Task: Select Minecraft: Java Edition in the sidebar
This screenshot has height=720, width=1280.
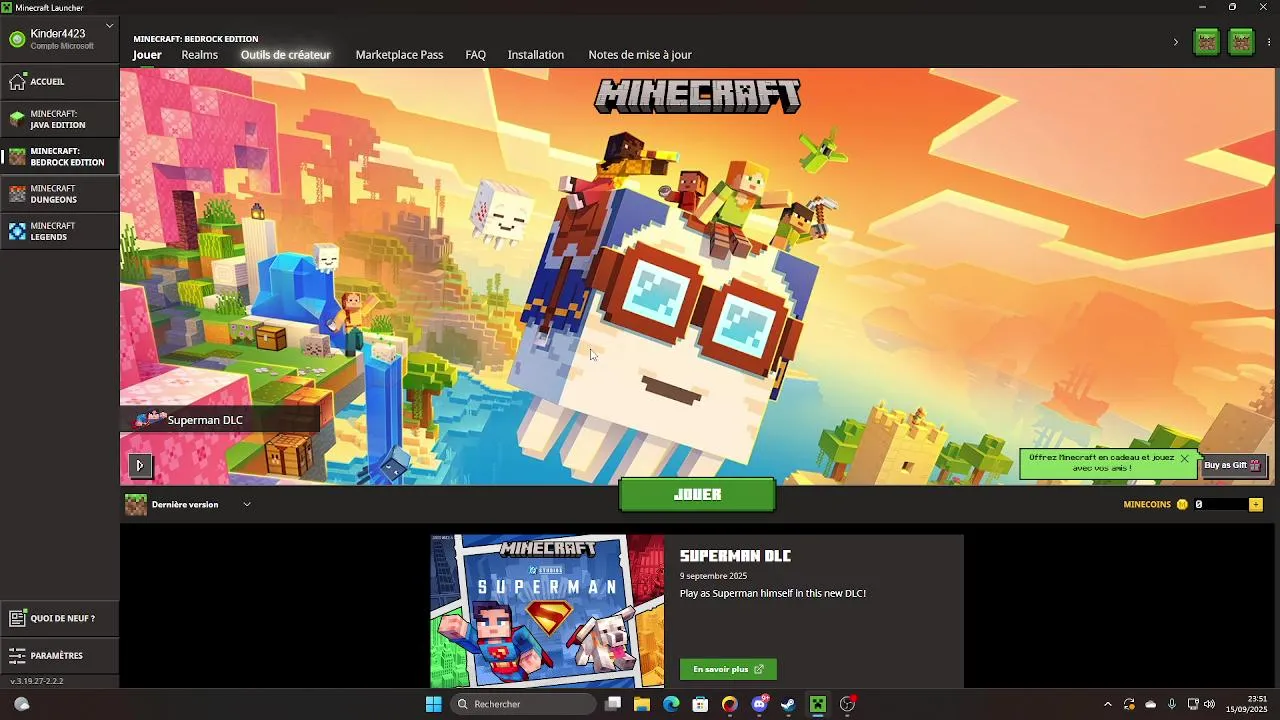Action: click(x=59, y=120)
